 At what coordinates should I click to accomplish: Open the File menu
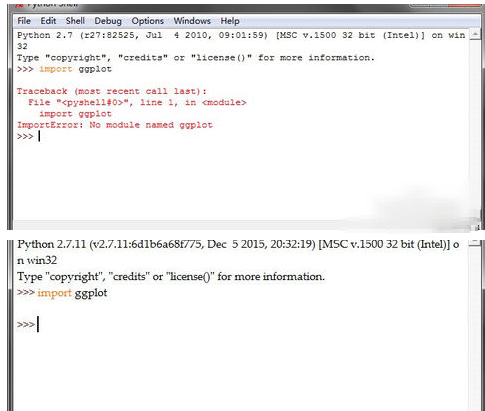[x=24, y=21]
